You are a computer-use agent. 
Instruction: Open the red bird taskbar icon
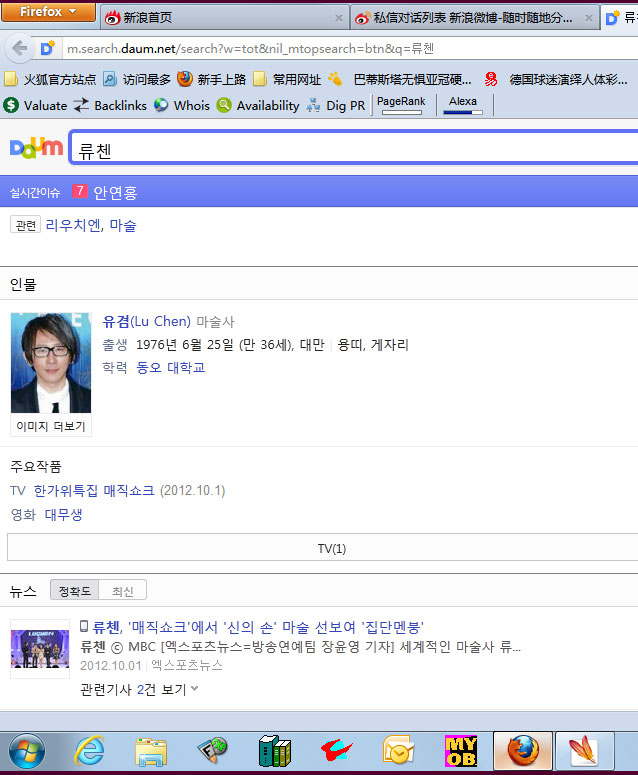(x=337, y=751)
